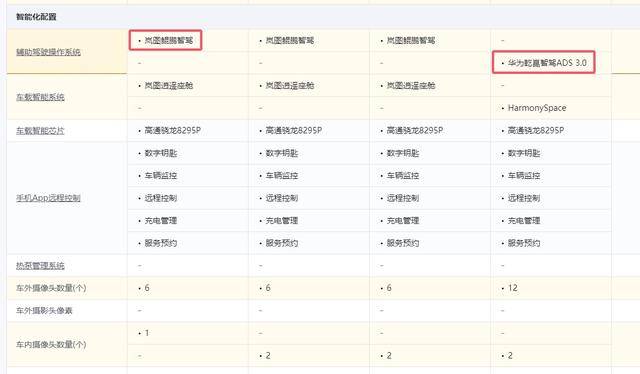Select the exterior camera count value 12
Image resolution: width=640 pixels, height=374 pixels.
[x=513, y=288]
